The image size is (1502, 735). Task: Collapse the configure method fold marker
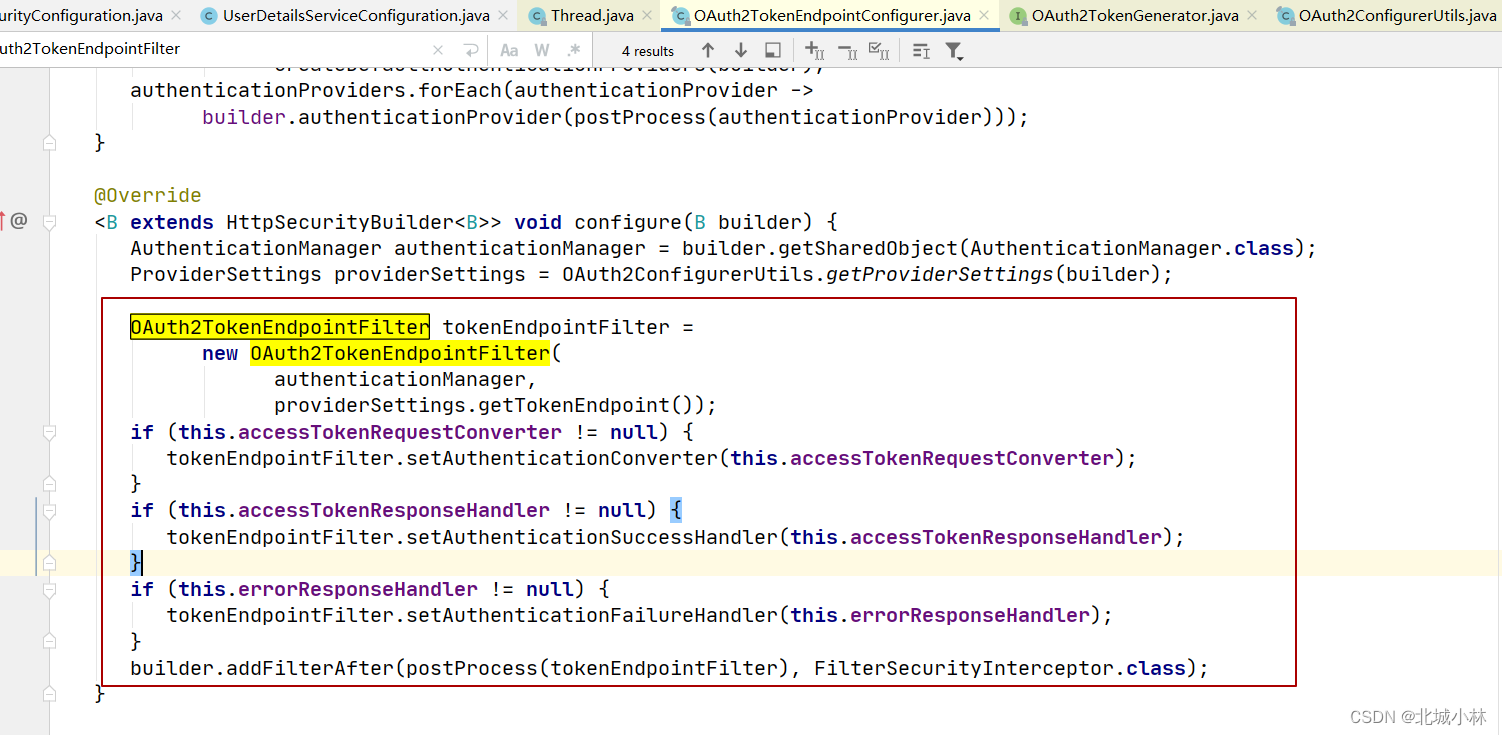point(49,222)
